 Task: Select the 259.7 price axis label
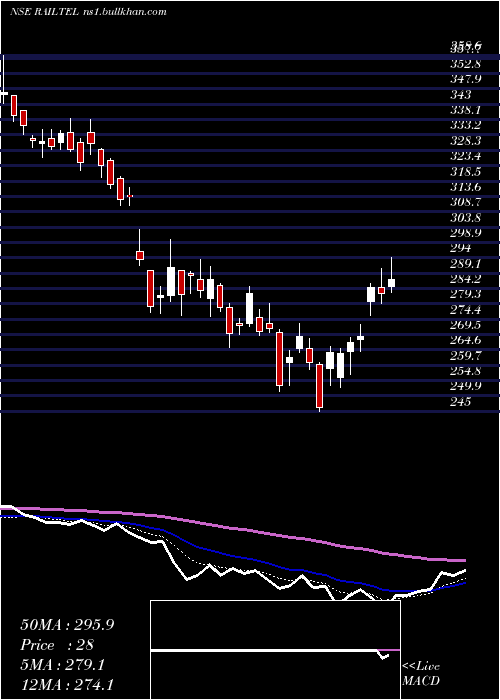466,356
